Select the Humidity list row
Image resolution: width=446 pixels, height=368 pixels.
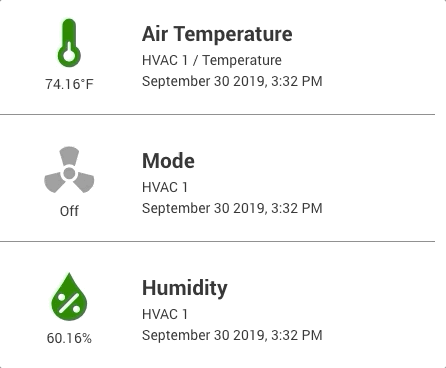(x=217, y=305)
